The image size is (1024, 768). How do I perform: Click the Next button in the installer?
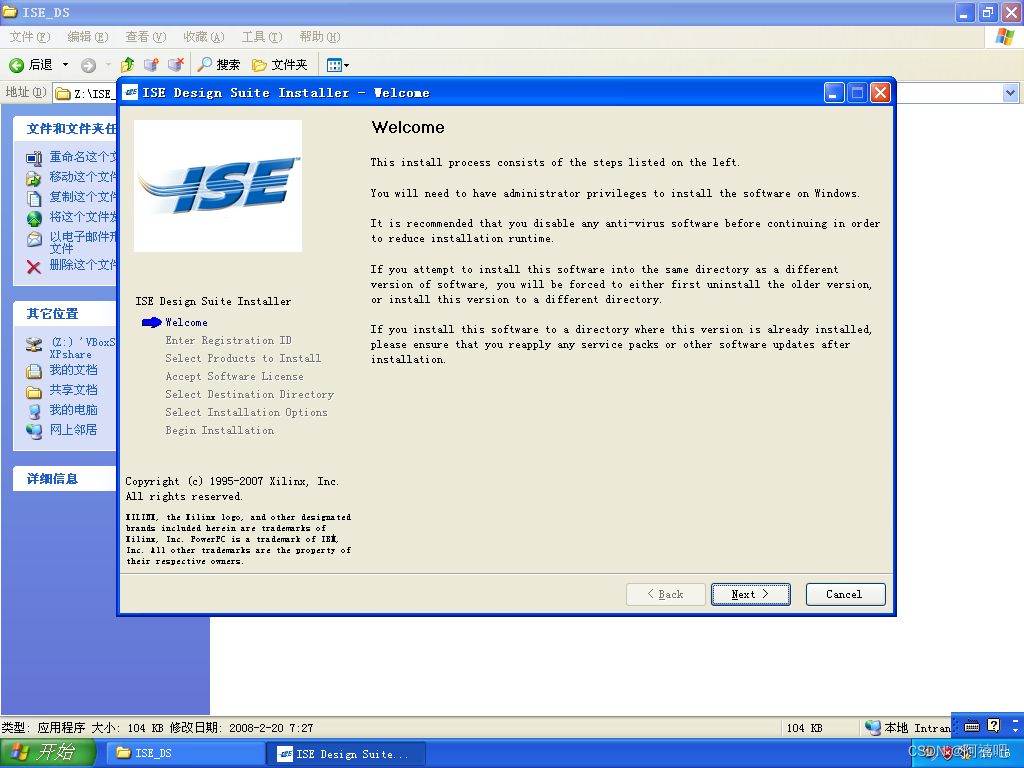point(750,594)
